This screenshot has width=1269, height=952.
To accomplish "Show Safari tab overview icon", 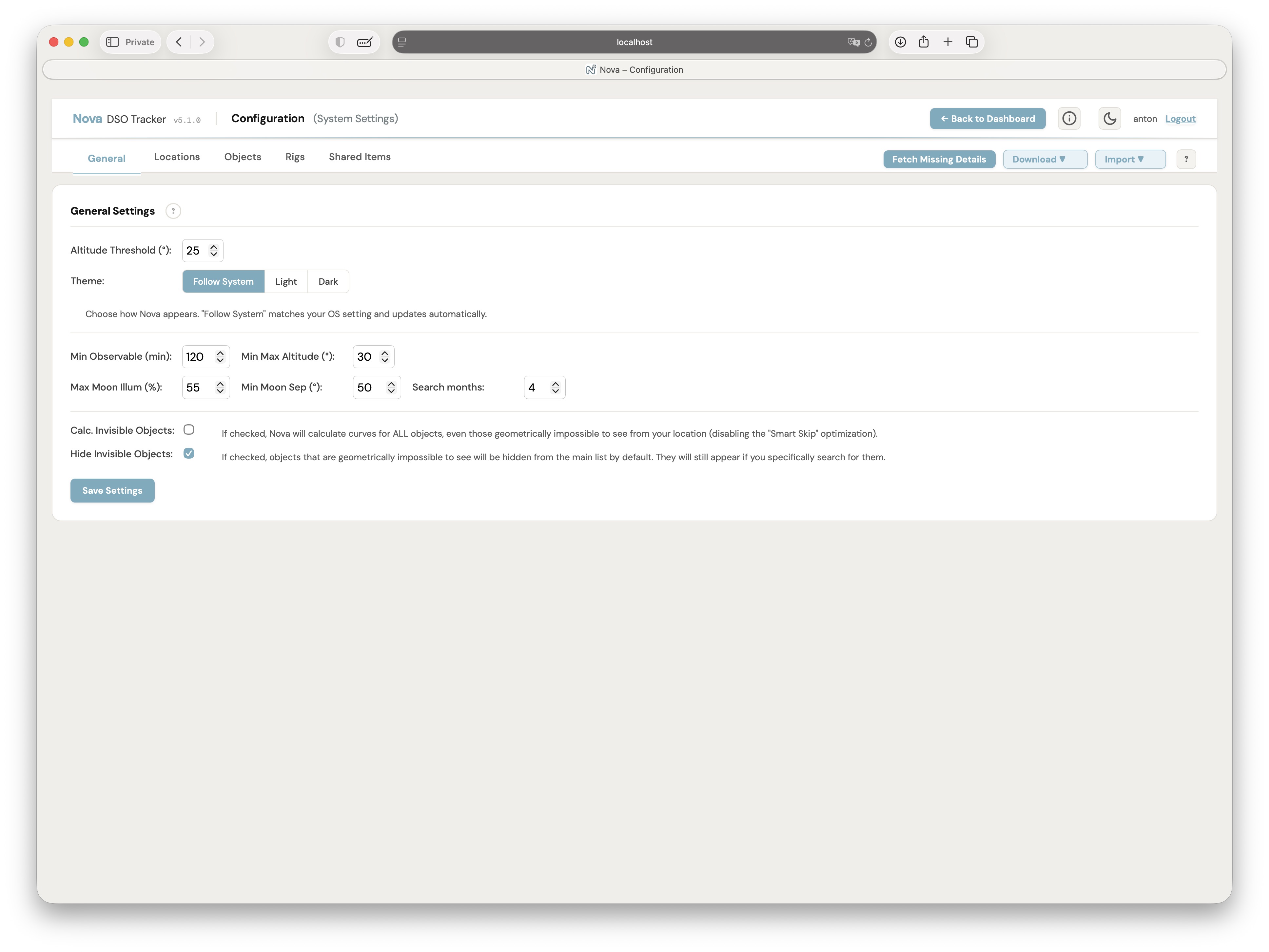I will pyautogui.click(x=972, y=42).
